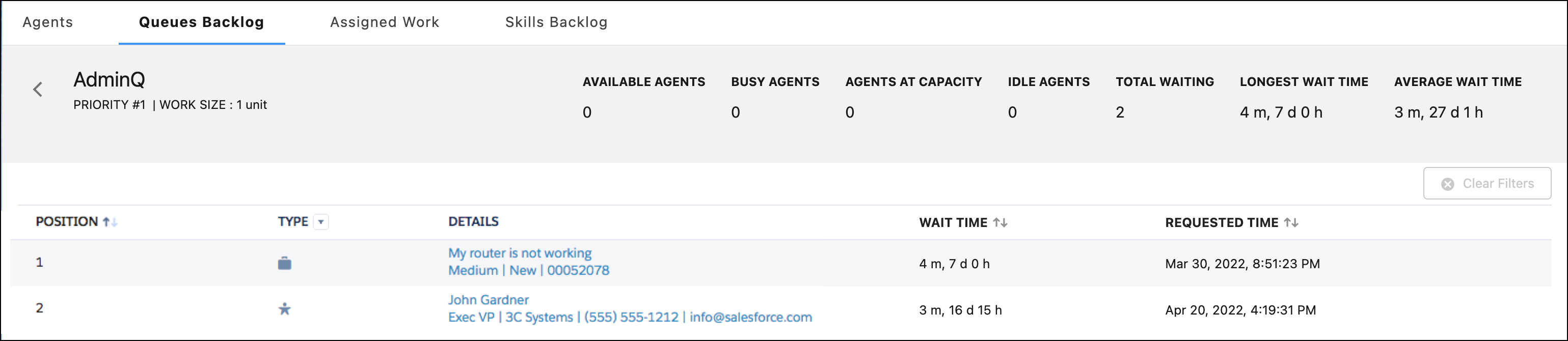
Task: Open the 'My router is not working' case link
Action: [x=520, y=253]
